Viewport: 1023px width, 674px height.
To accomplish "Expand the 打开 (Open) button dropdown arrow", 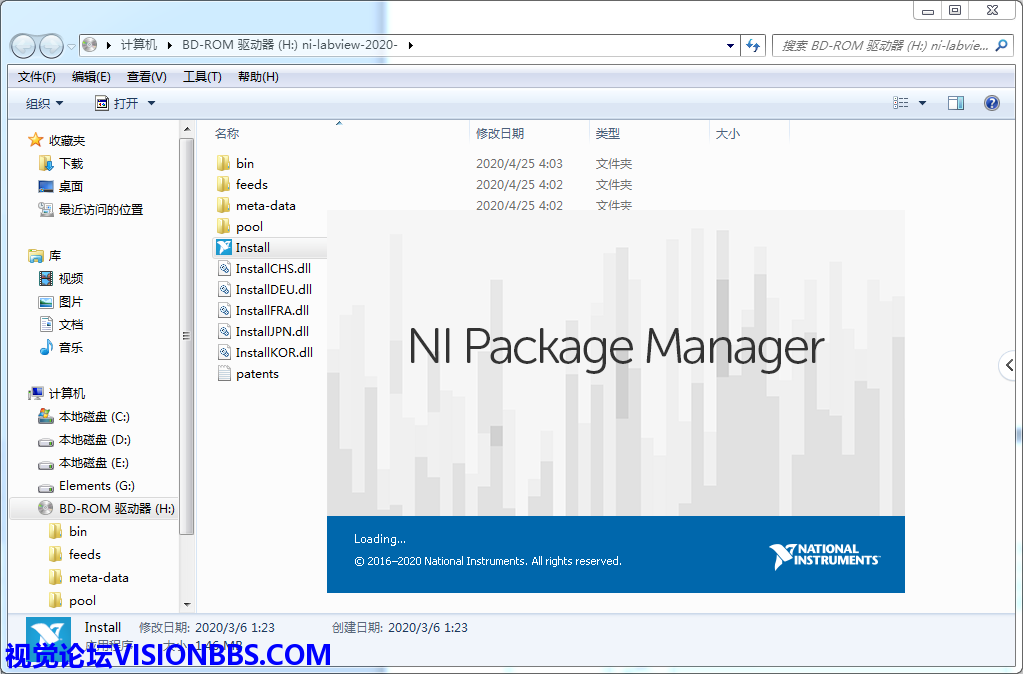I will pyautogui.click(x=152, y=103).
